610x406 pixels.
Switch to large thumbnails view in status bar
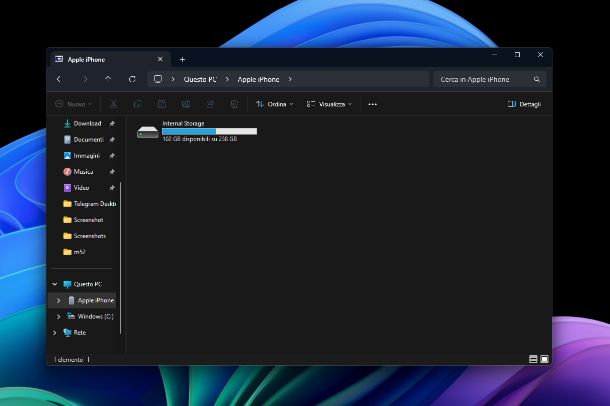(544, 359)
